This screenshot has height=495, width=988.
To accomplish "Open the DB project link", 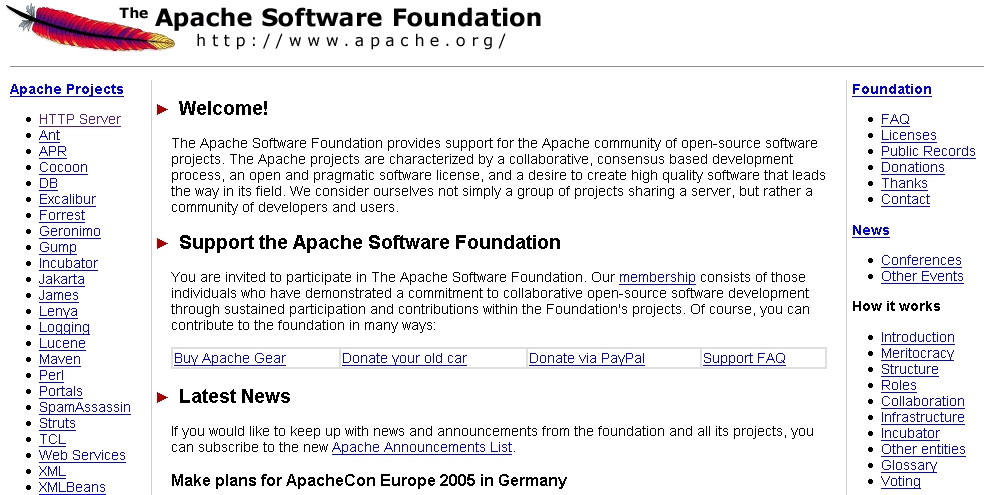I will (x=48, y=183).
